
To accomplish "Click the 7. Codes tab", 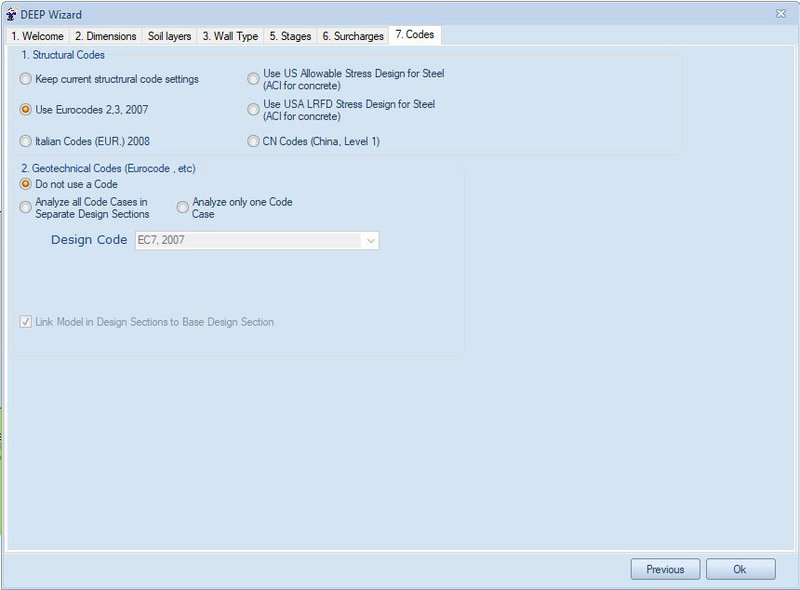I will click(x=415, y=35).
